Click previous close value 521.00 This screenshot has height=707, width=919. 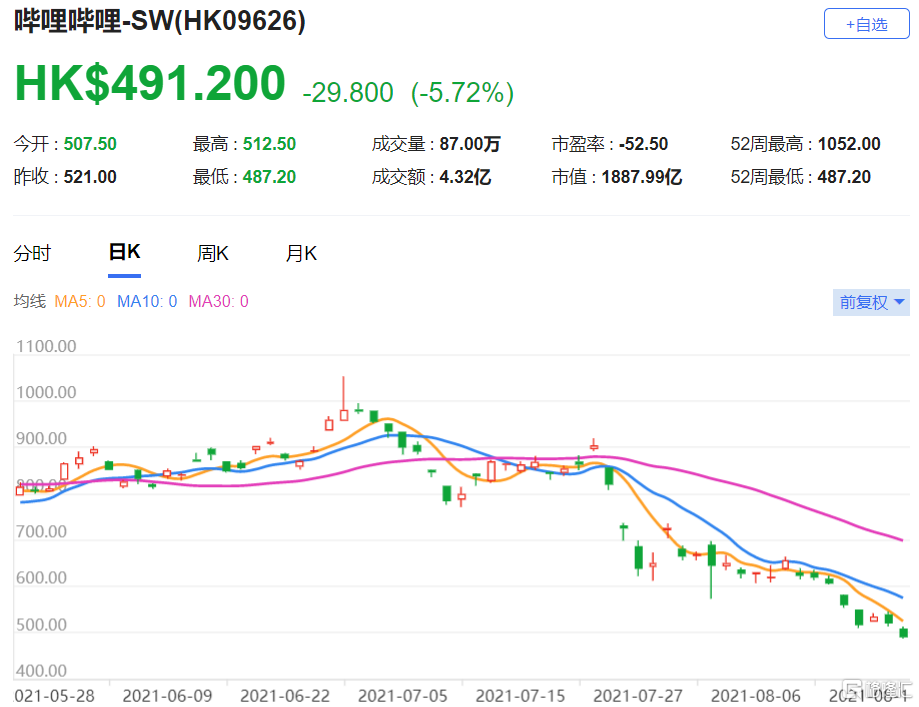pos(90,176)
